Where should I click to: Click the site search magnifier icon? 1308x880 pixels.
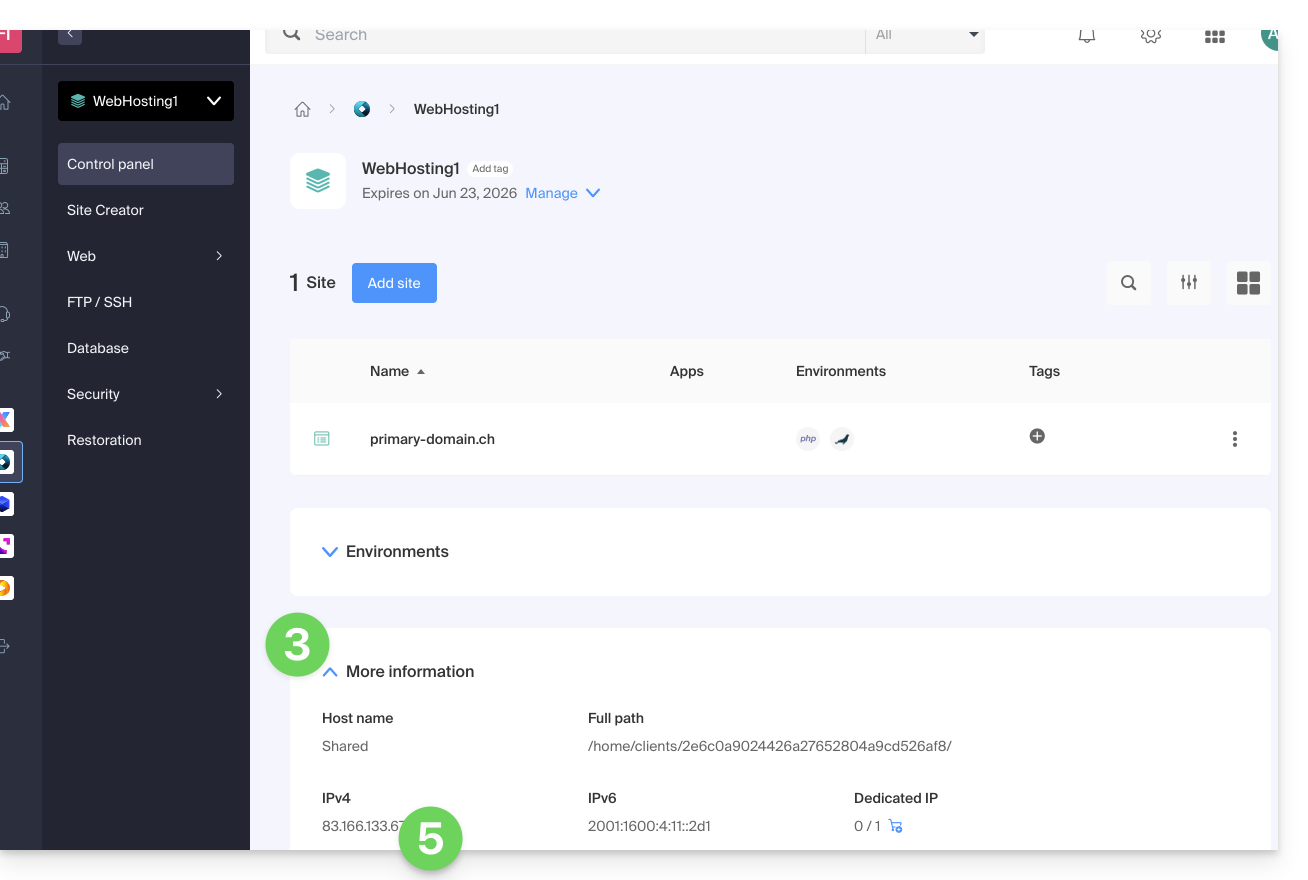[x=1129, y=283]
